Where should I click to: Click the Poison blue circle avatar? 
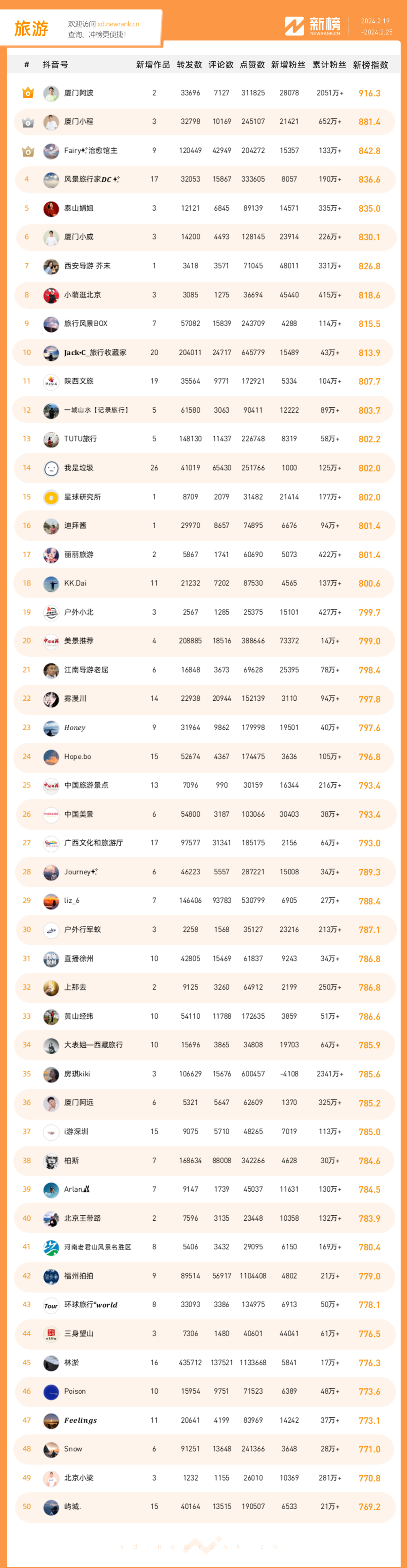click(51, 1391)
